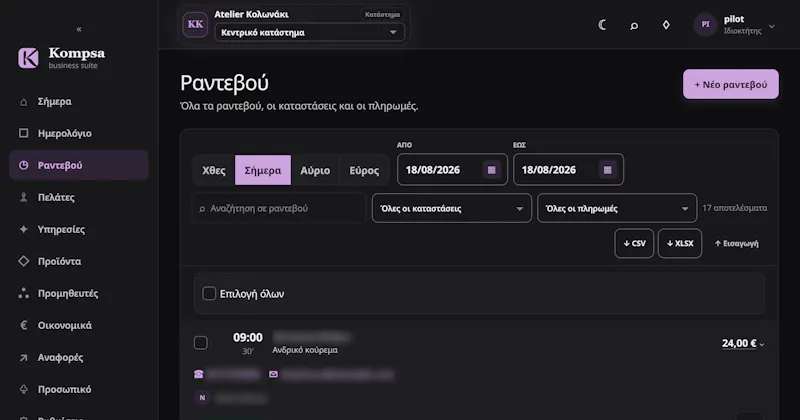Click the ΑΠΟ date field
This screenshot has width=800, height=420.
[452, 169]
